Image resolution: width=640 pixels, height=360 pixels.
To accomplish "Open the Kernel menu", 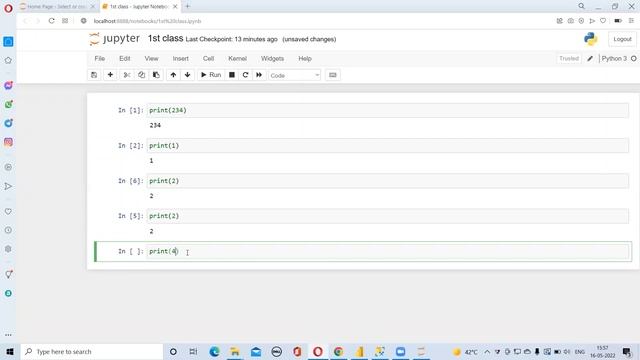I will [238, 59].
